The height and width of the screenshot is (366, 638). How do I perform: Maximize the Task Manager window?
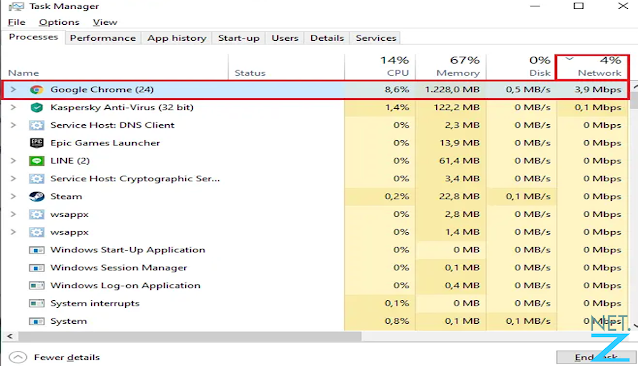pos(579,6)
